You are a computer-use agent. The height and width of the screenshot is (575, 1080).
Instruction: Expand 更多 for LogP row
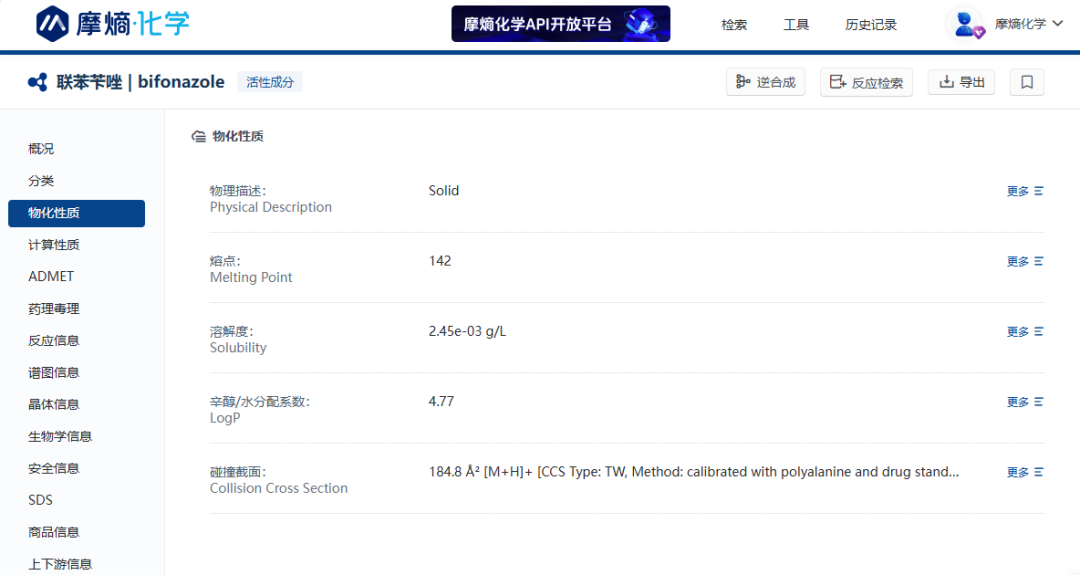tap(1025, 401)
